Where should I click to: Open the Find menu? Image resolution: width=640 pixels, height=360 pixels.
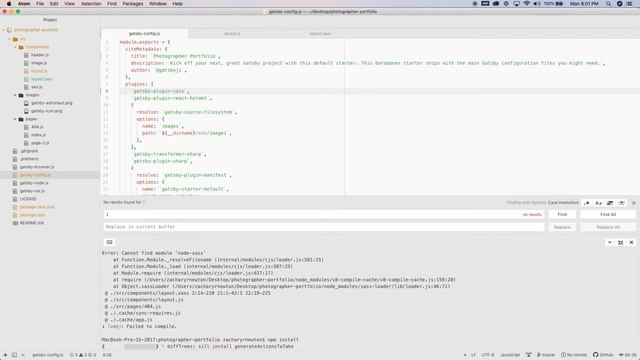[112, 4]
